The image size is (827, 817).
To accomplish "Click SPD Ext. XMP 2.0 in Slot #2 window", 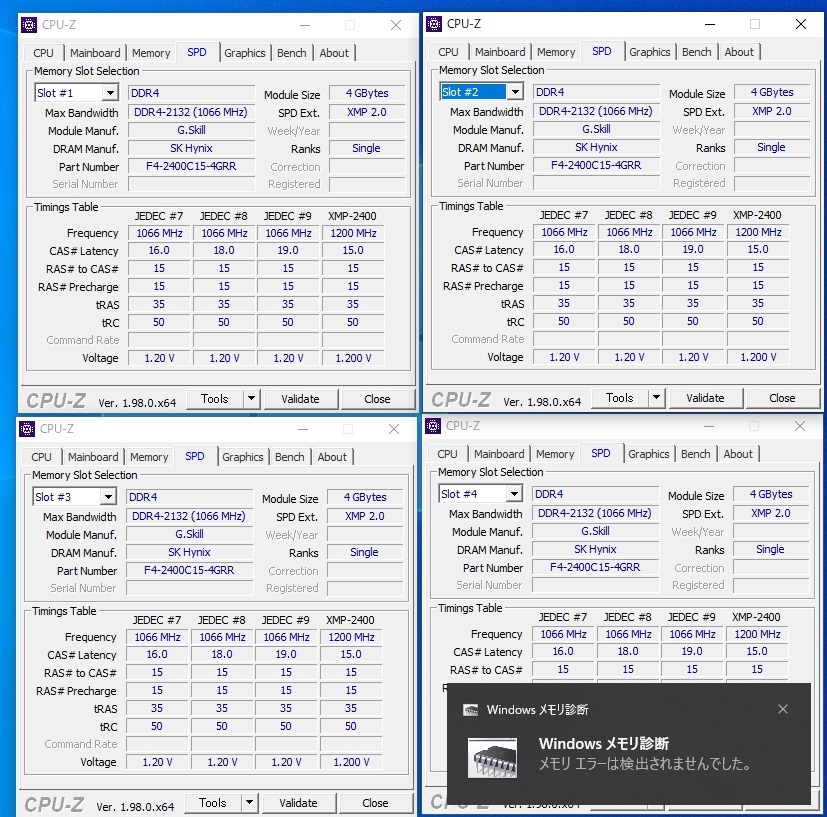I will click(772, 111).
